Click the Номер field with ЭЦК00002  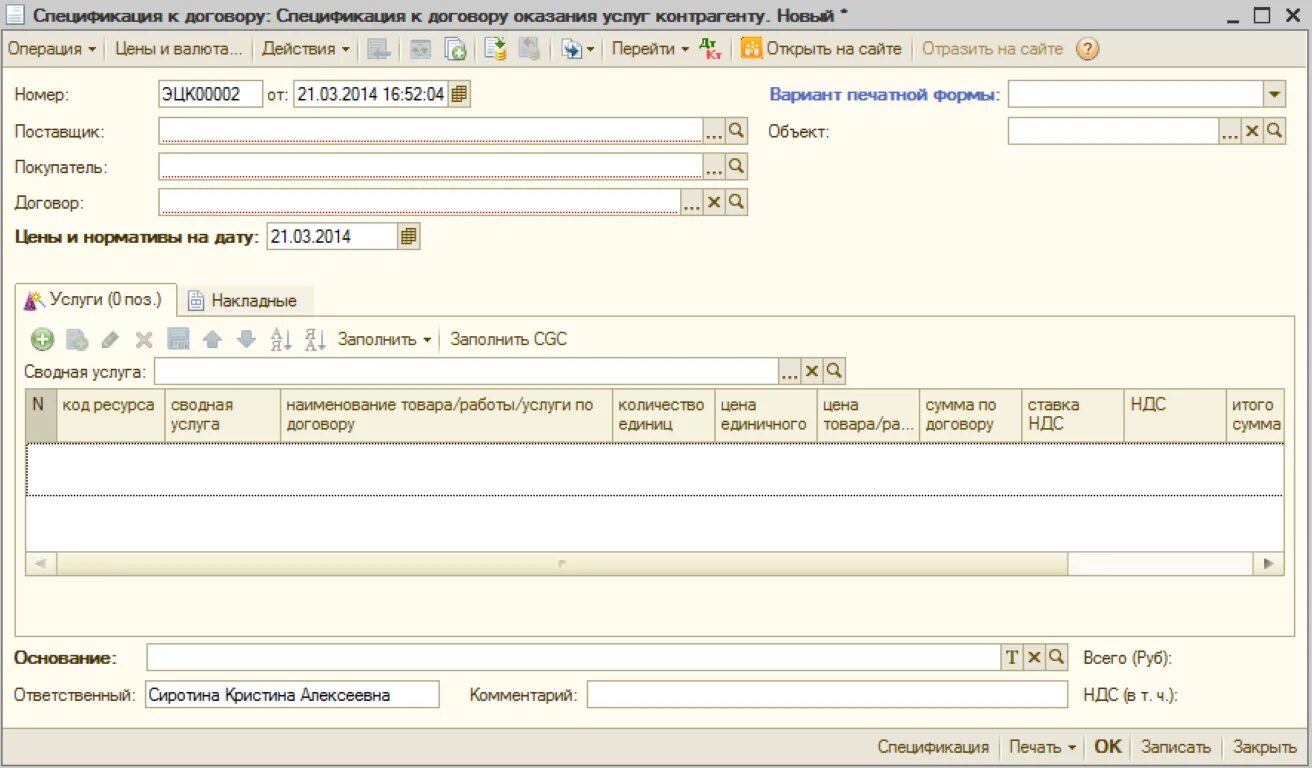tap(210, 94)
